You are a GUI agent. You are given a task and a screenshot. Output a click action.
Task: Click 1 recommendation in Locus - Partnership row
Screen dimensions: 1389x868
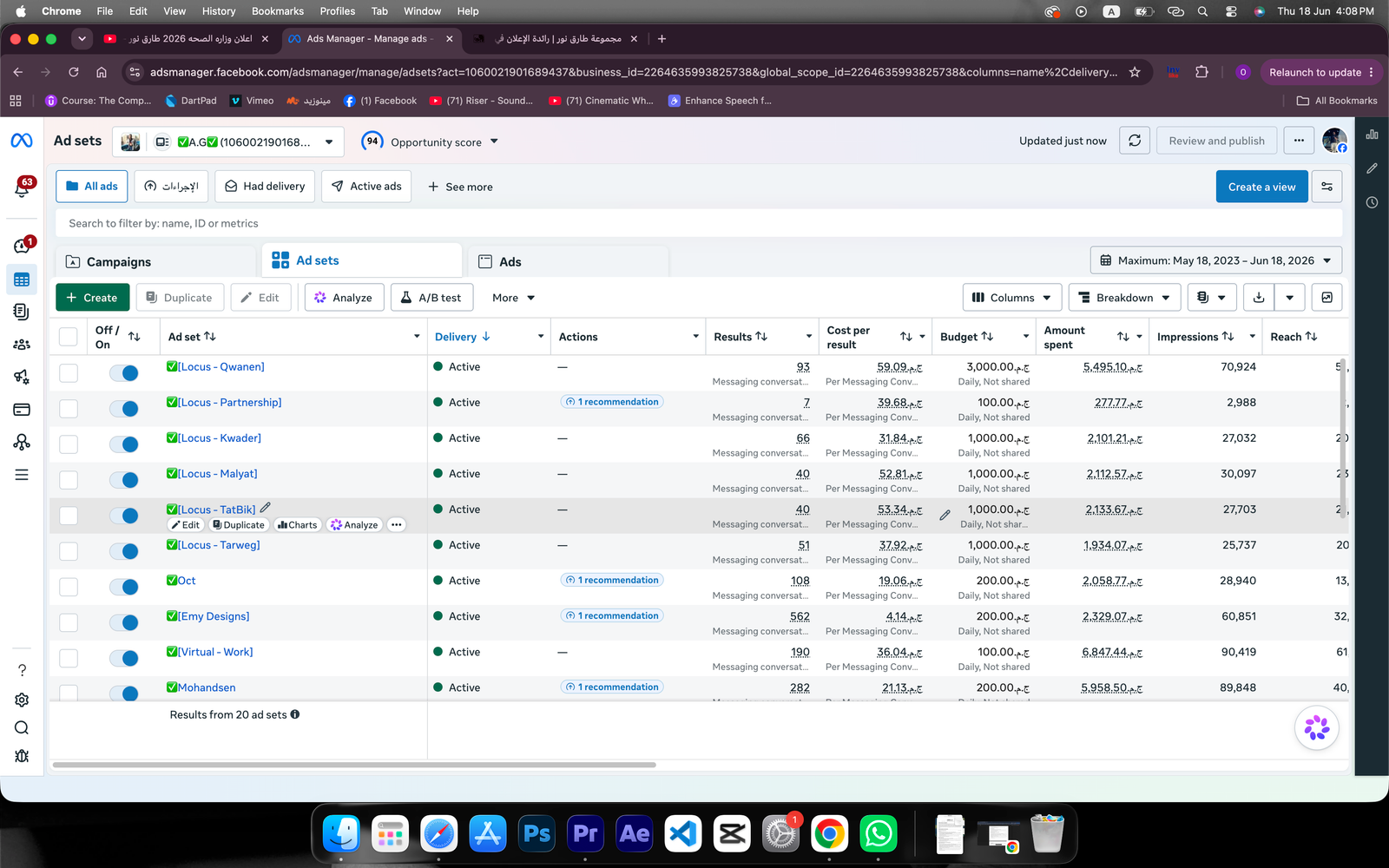pyautogui.click(x=612, y=402)
